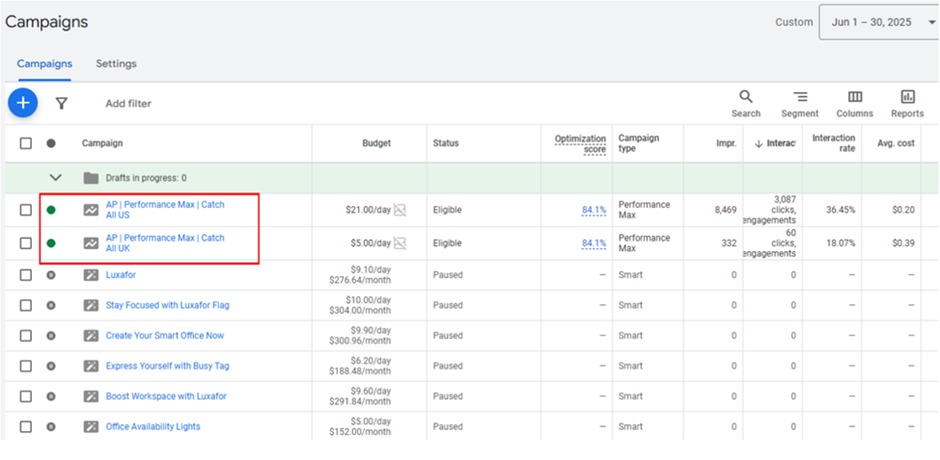Open the filter funnel icon
This screenshot has height=460, width=940.
61,103
